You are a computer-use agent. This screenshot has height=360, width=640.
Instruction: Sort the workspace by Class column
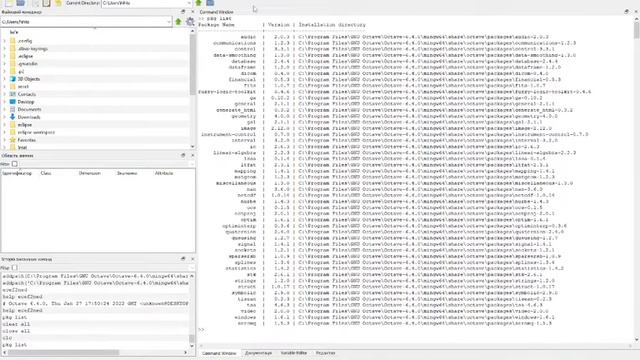(x=46, y=173)
